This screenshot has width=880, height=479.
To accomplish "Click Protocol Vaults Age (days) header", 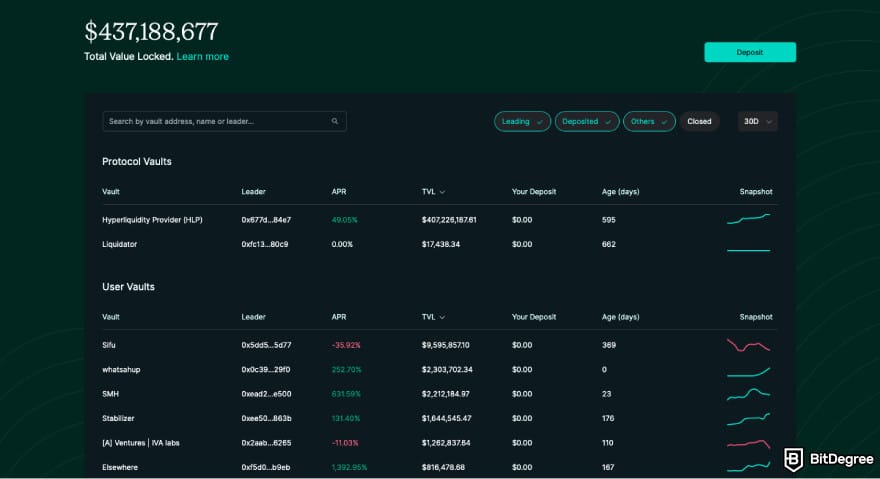I will 621,191.
